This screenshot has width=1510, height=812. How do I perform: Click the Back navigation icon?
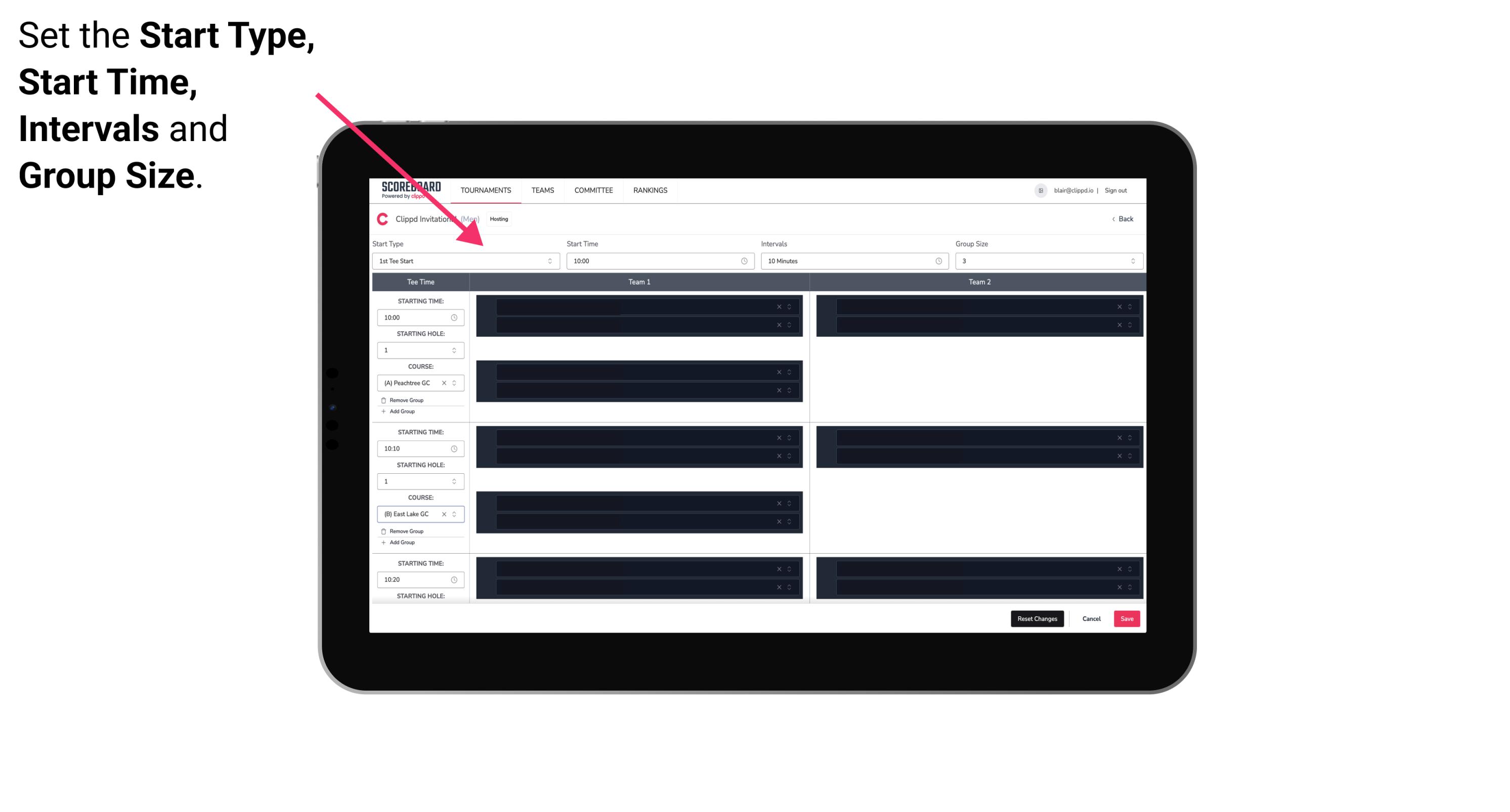coord(1114,219)
